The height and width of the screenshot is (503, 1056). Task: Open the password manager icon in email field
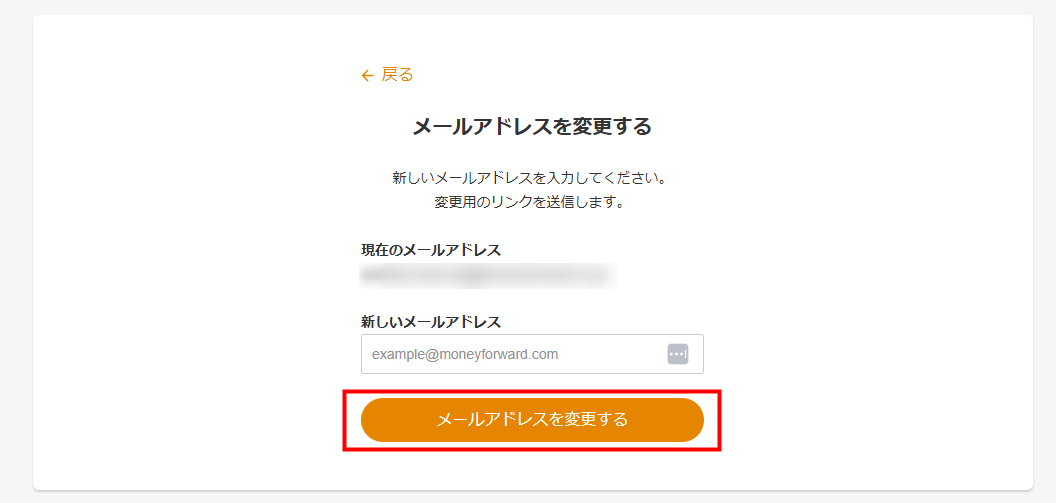click(678, 354)
